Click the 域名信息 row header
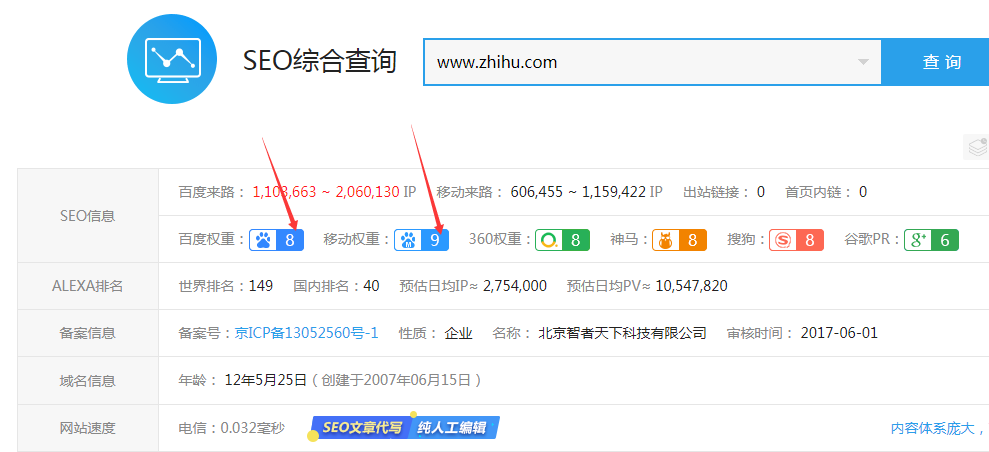Screen dimensions: 989x452 coord(88,381)
